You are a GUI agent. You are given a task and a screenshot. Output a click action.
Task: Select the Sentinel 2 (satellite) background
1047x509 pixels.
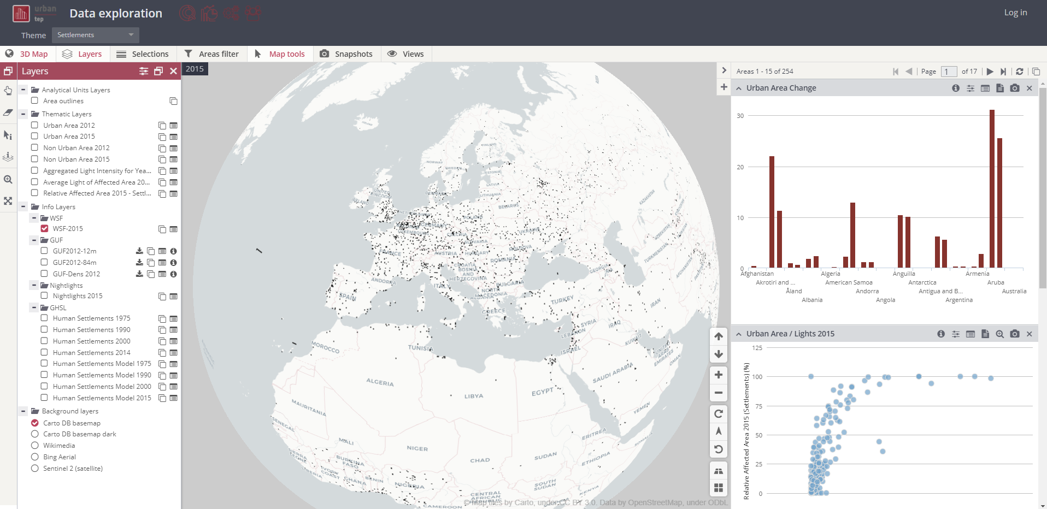(35, 468)
